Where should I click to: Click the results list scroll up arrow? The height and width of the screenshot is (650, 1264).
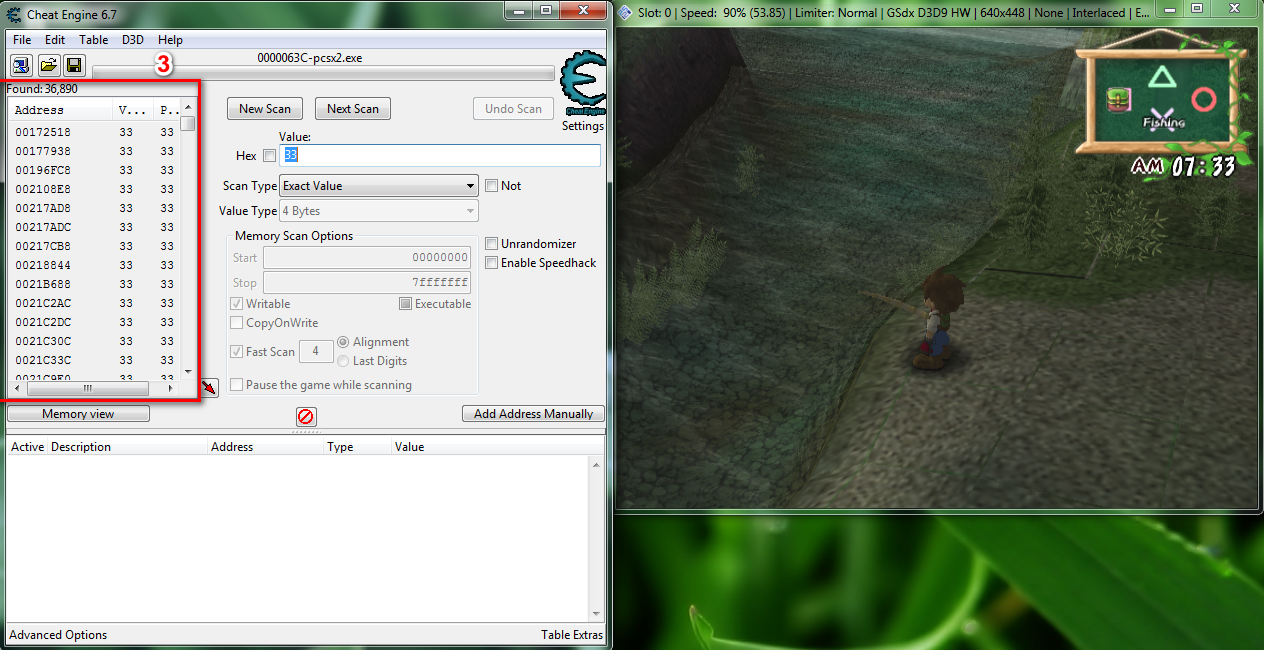[188, 108]
